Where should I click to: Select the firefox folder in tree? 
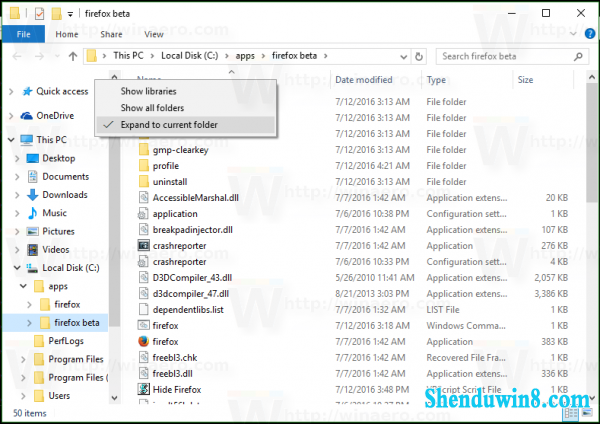pyautogui.click(x=67, y=304)
